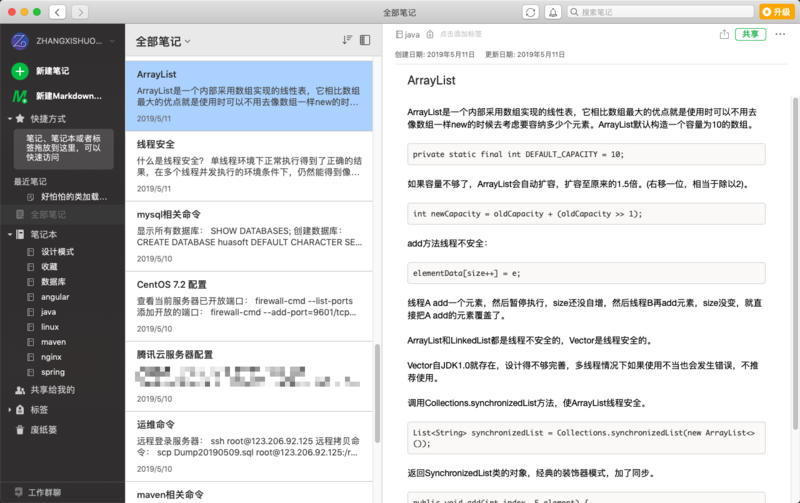Open the mysql相关命令 note
Viewport: 800px width, 503px height.
pyautogui.click(x=249, y=236)
